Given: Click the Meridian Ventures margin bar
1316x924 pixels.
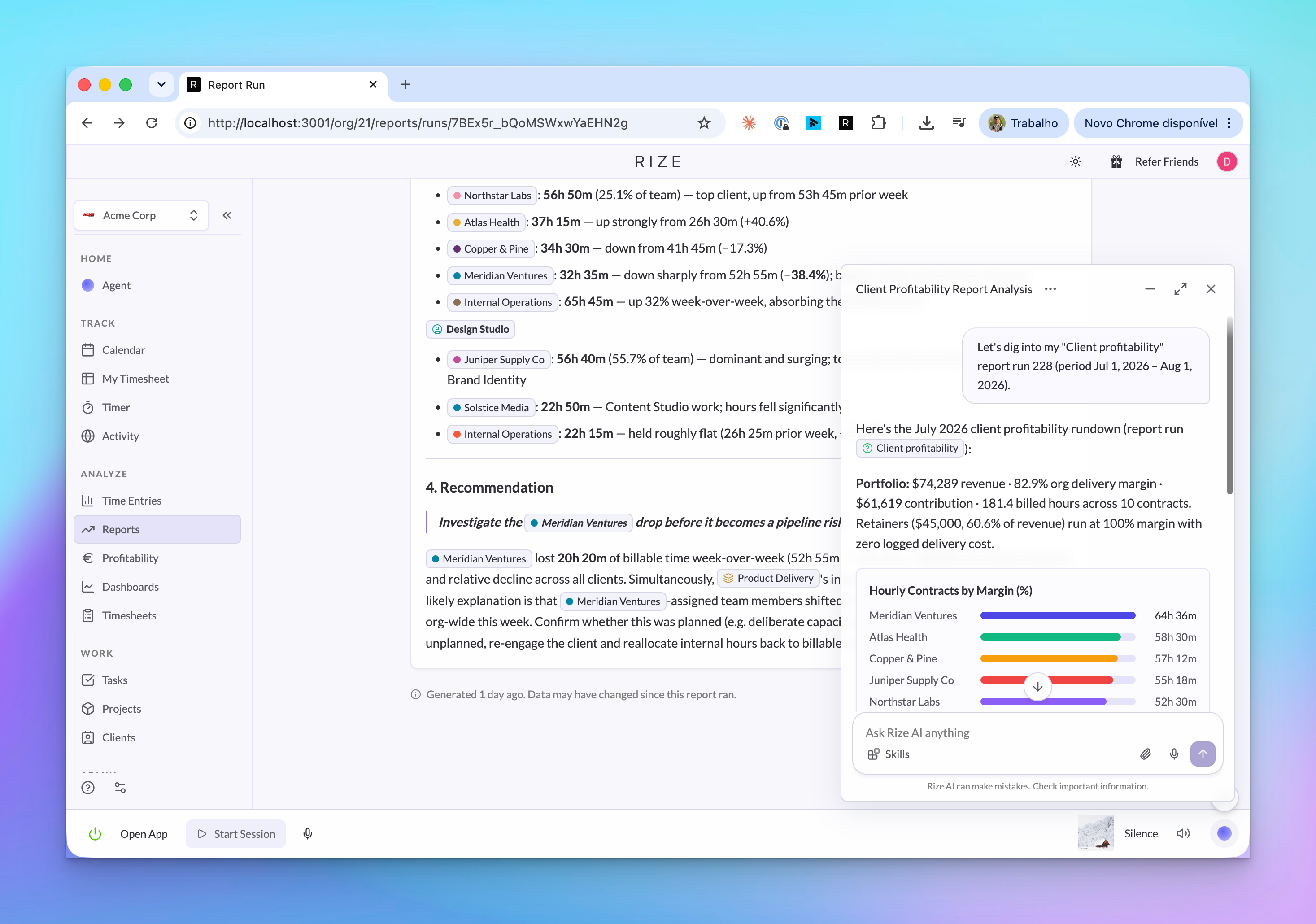Looking at the screenshot, I should coord(1058,615).
